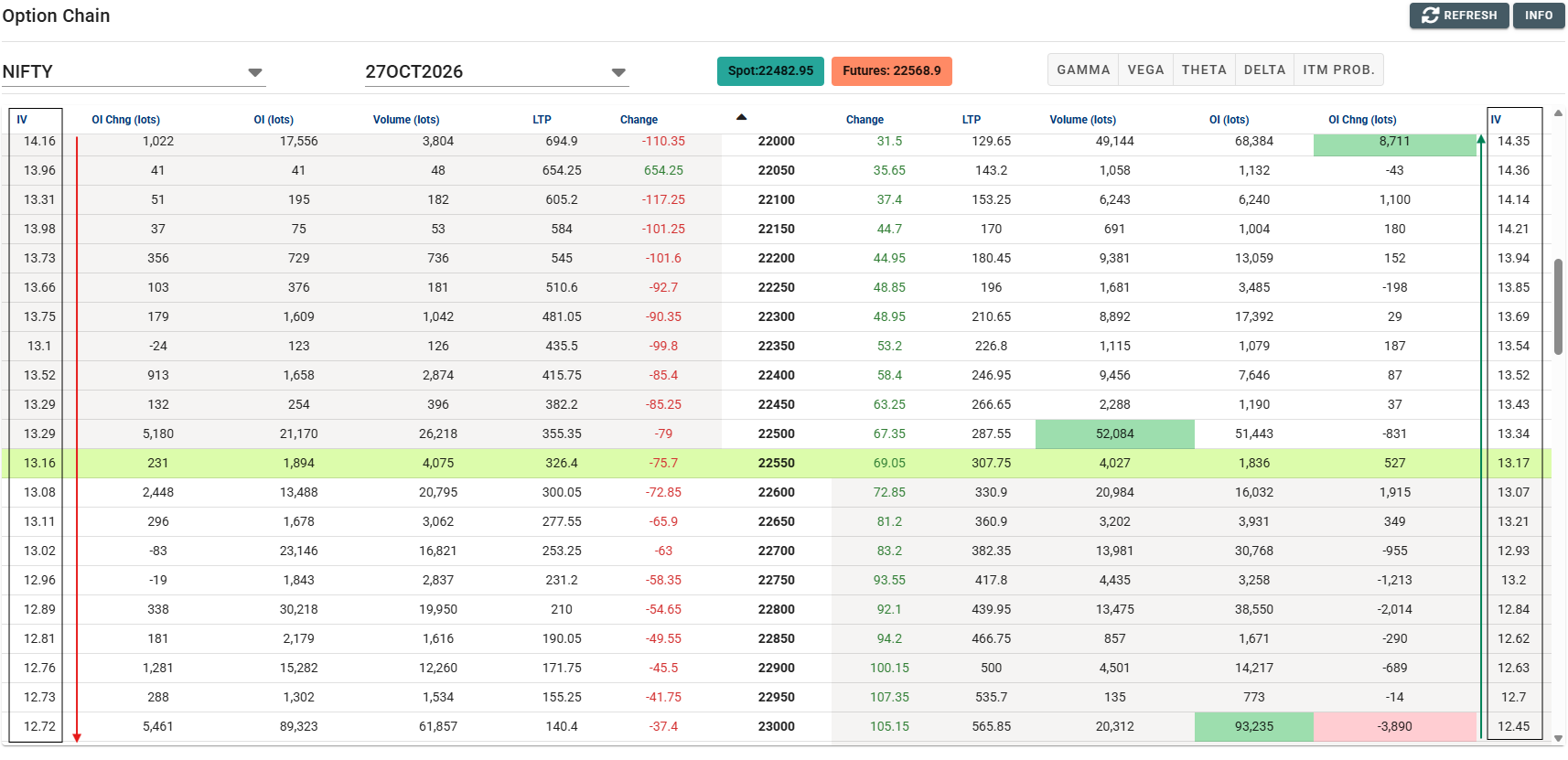Select strike price 22550
The width and height of the screenshot is (1568, 760).
click(777, 463)
